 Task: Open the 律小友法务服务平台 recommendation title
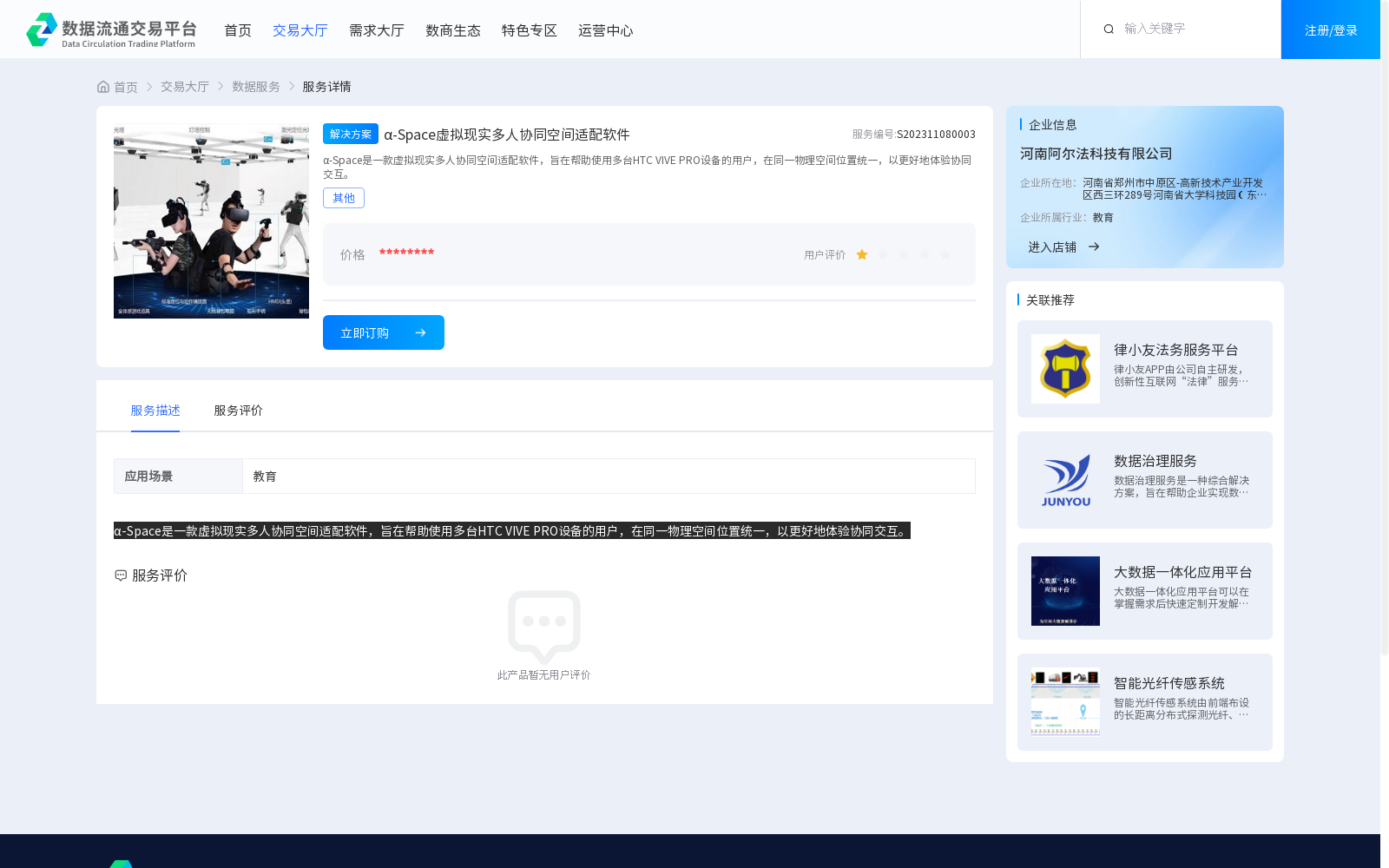click(1176, 350)
